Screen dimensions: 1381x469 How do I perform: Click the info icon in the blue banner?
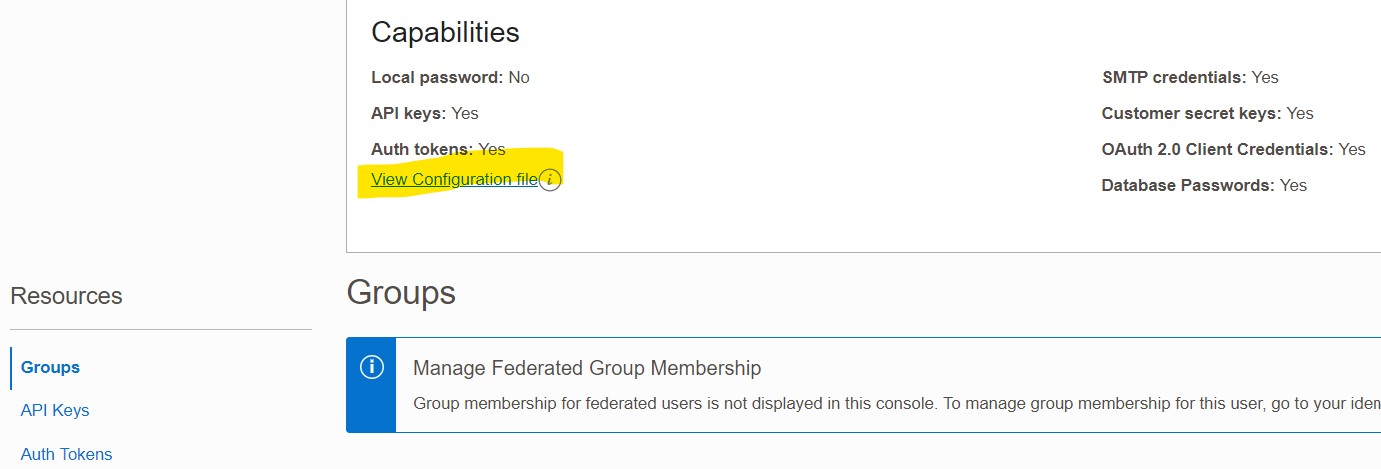coord(371,367)
